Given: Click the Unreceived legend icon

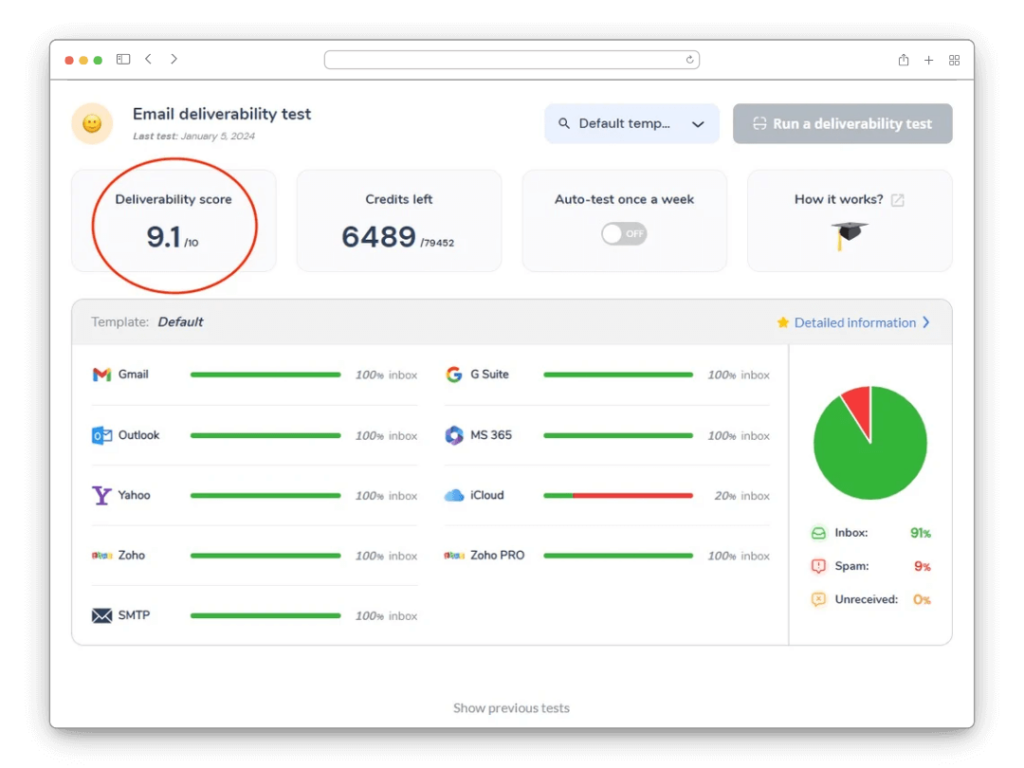Looking at the screenshot, I should tap(818, 599).
